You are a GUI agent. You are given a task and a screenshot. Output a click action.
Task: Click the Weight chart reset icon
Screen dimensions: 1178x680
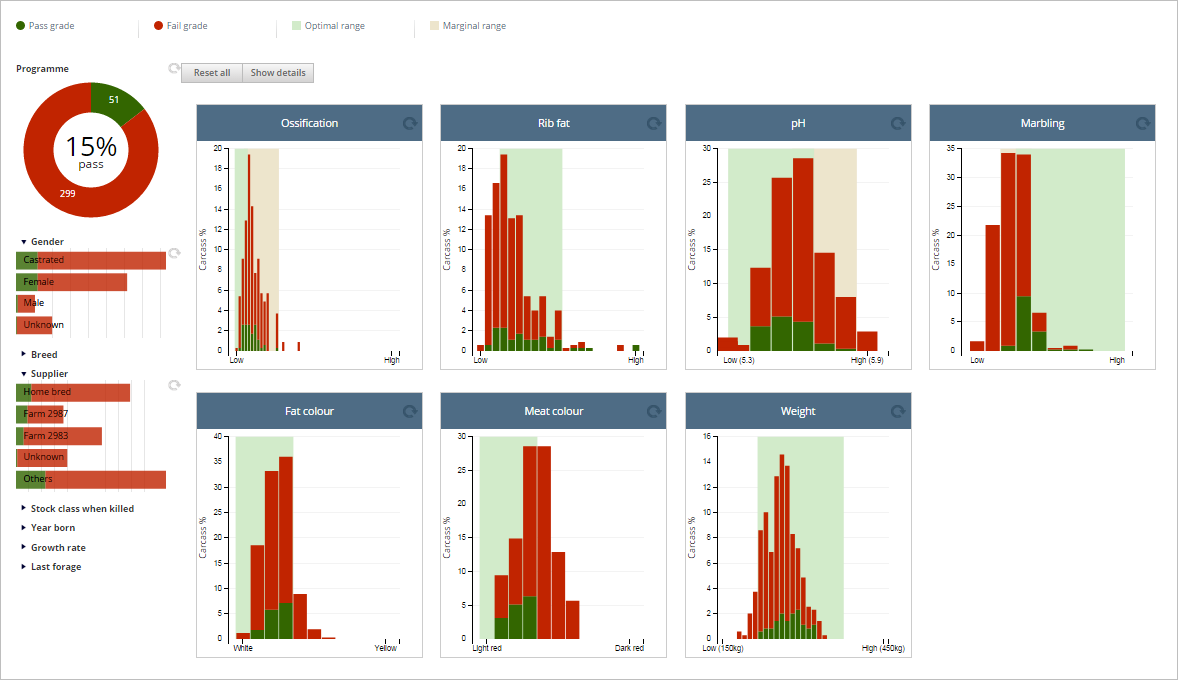[898, 411]
